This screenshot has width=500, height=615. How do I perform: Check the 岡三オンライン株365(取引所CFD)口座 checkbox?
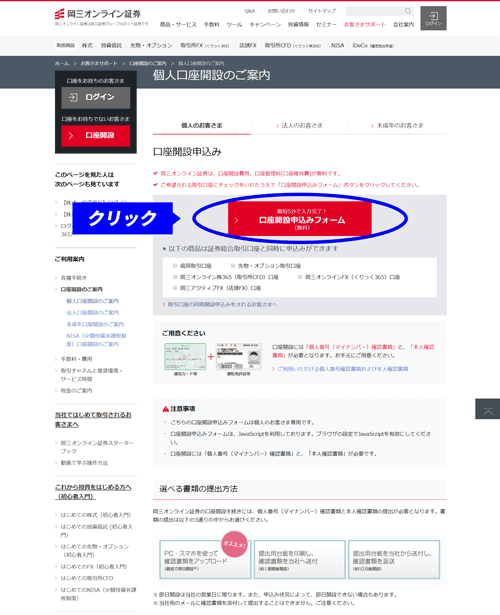point(175,277)
